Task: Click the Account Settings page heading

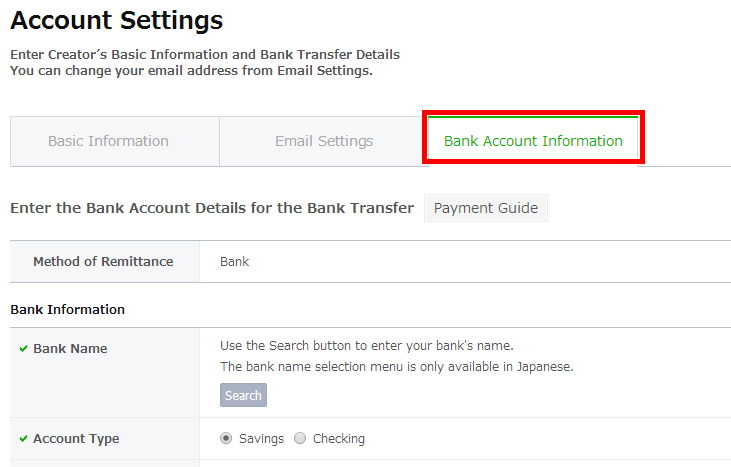Action: [117, 21]
